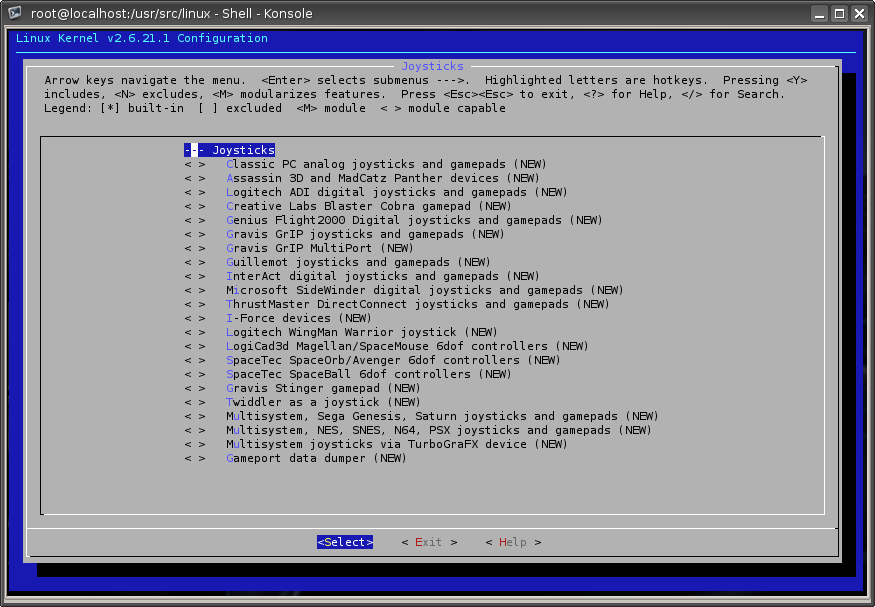Click the Konsole terminal icon in title bar
Screen dimensions: 875x607
pyautogui.click(x=14, y=13)
